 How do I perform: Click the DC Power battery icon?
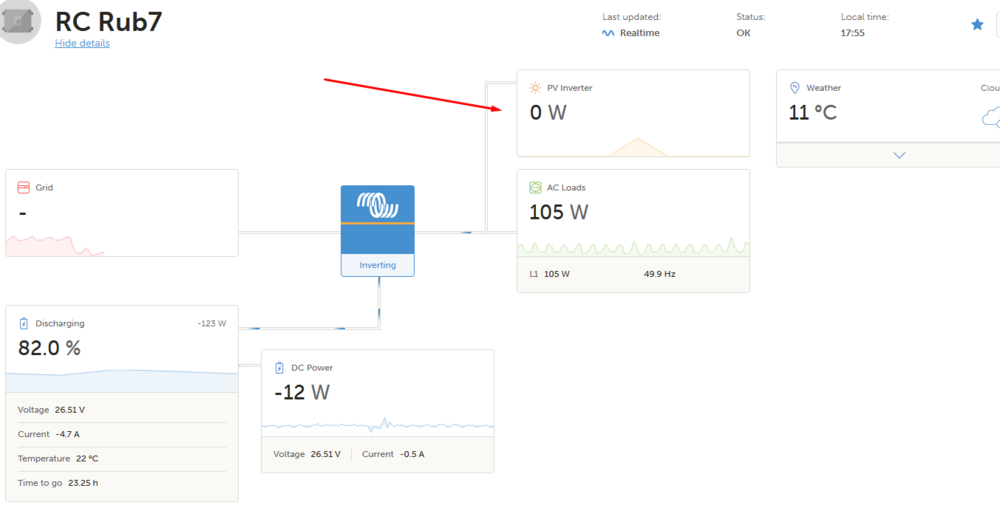pos(279,367)
